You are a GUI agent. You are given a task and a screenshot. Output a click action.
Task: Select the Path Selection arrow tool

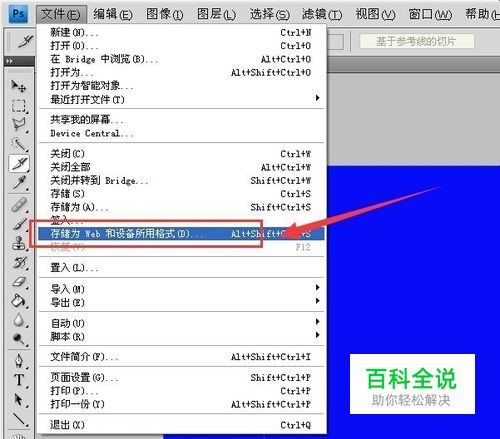coord(19,399)
